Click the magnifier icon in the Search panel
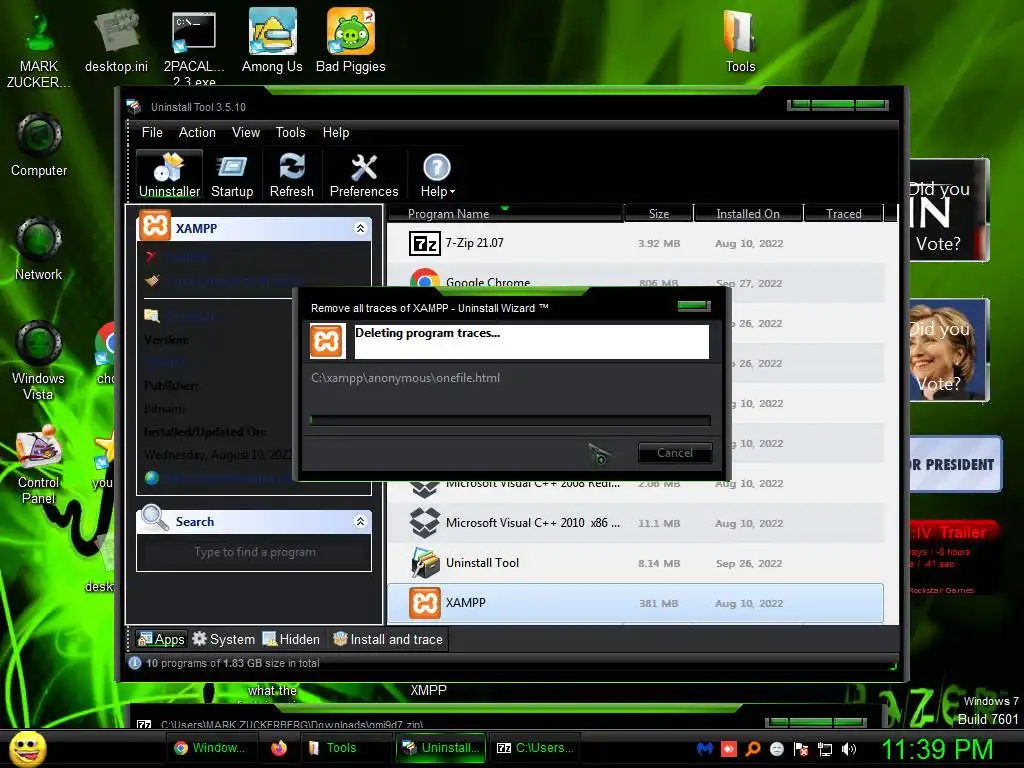The image size is (1024, 768). [x=155, y=519]
